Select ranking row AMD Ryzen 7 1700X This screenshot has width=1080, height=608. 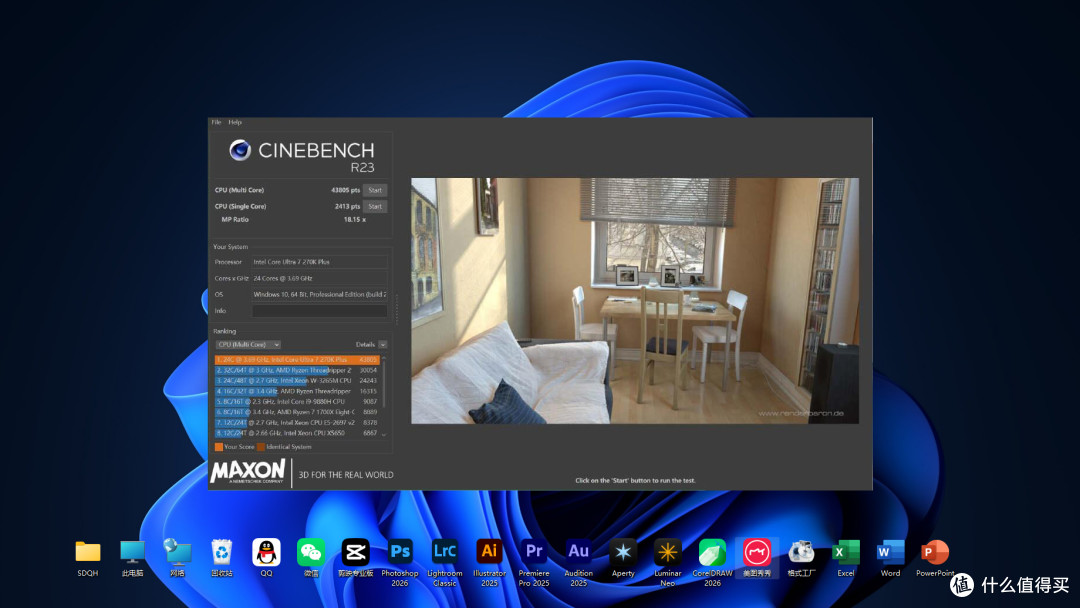coord(297,412)
